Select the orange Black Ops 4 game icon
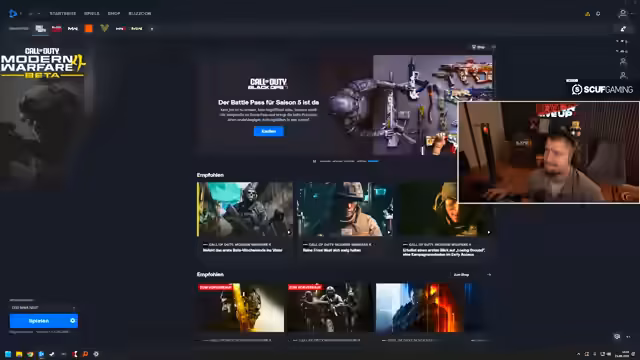 (89, 29)
